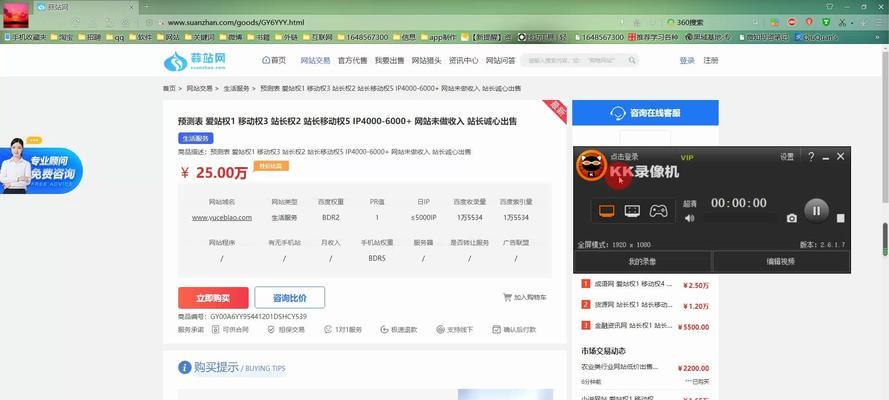Image resolution: width=889 pixels, height=400 pixels.
Task: Open 微博 bookmarks folder
Action: (231, 37)
